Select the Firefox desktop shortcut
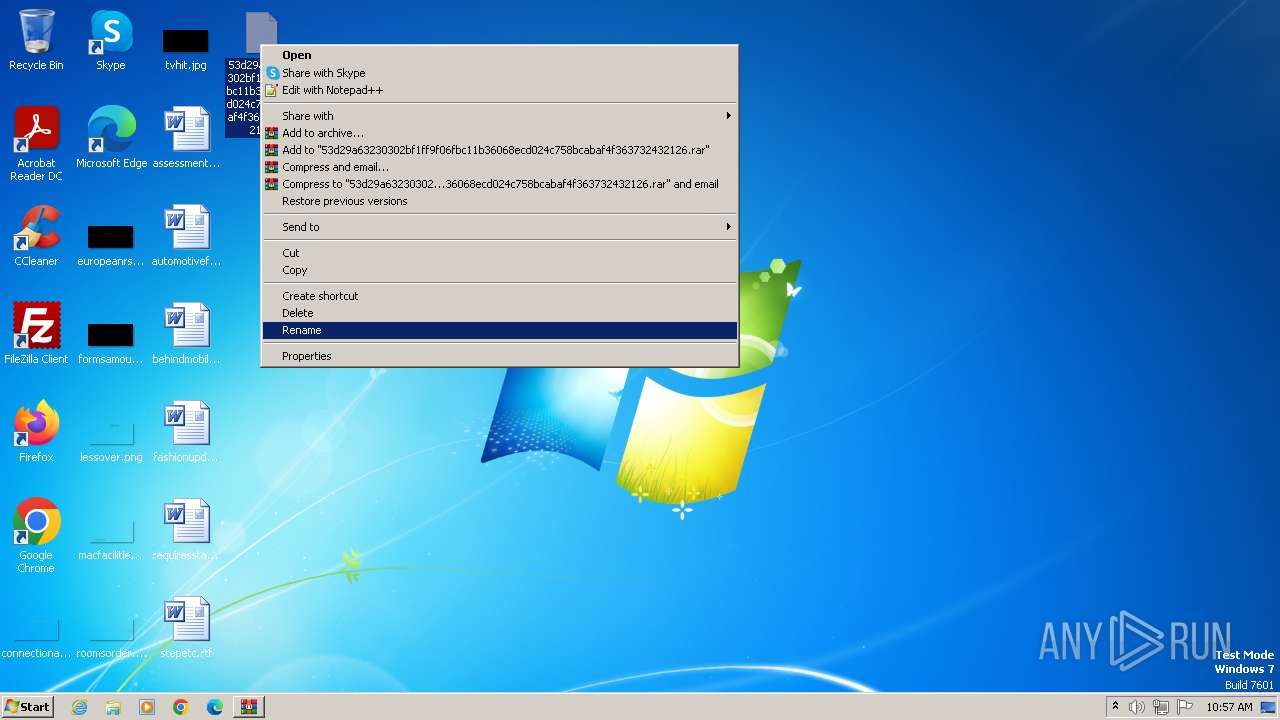Viewport: 1280px width, 720px height. click(36, 433)
